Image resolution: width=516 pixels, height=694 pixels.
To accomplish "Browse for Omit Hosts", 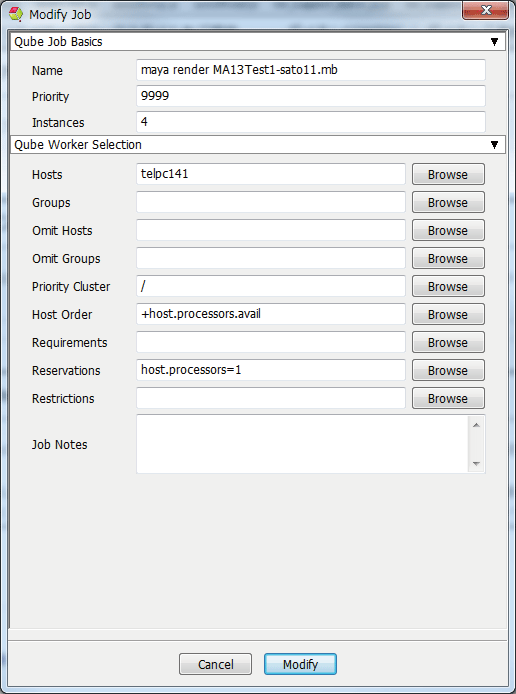I will [448, 230].
